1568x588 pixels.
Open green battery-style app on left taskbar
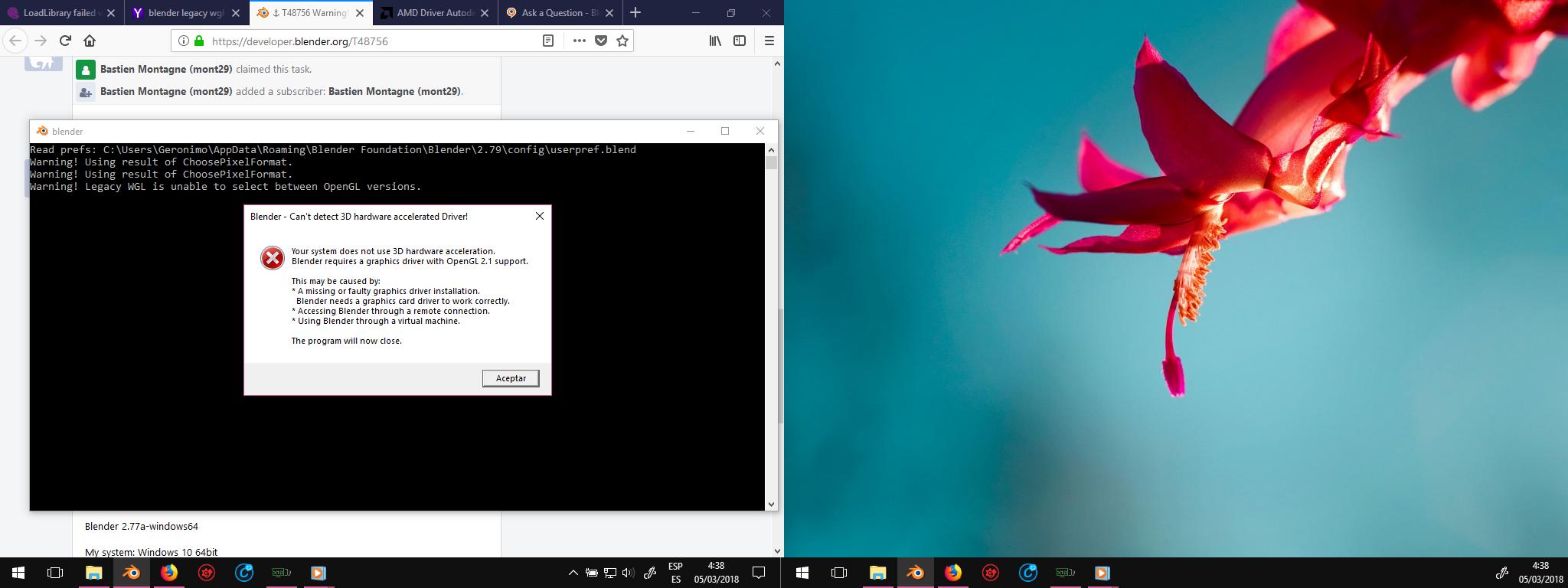tap(281, 573)
